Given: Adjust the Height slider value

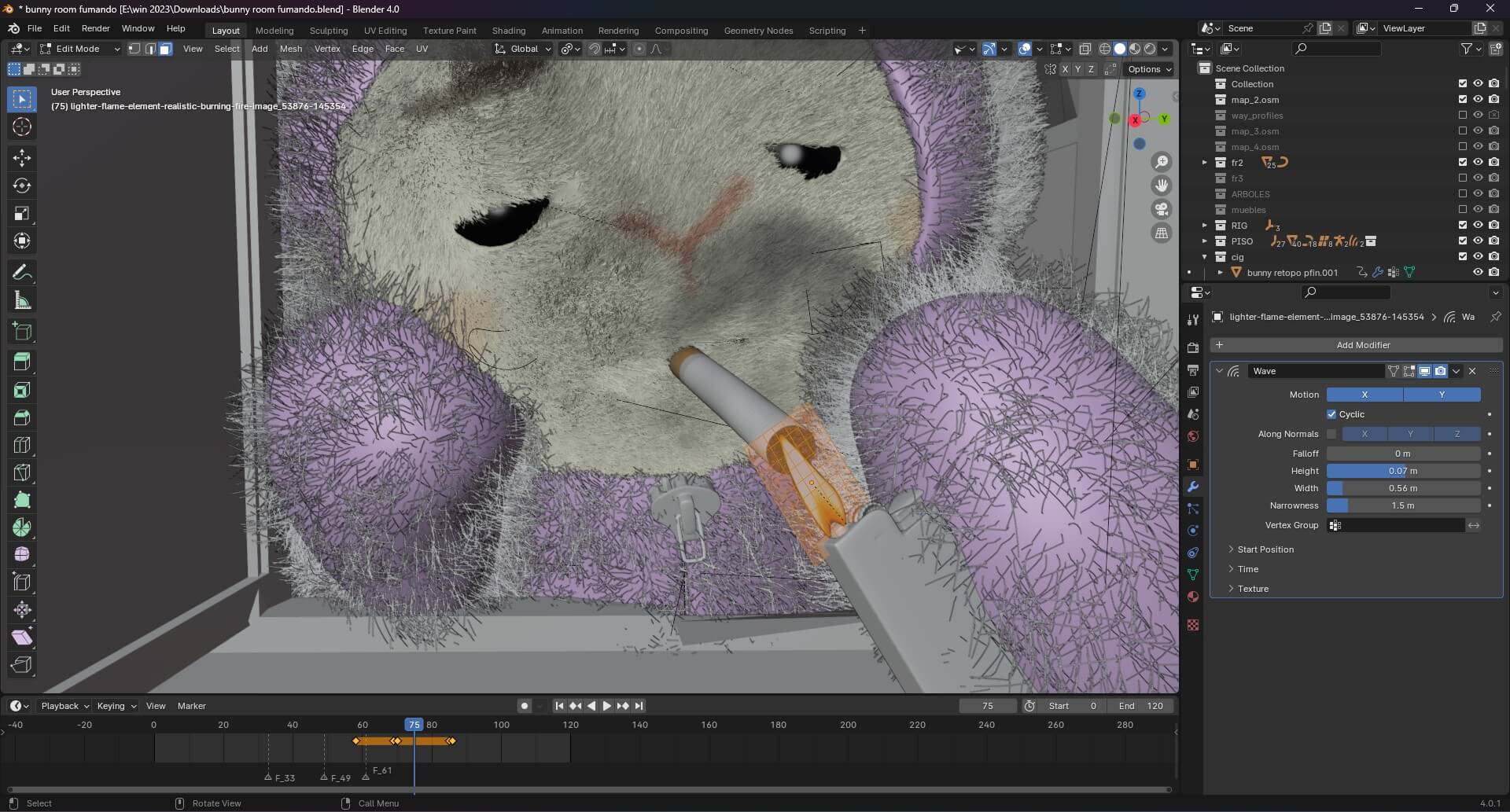Looking at the screenshot, I should 1404,471.
